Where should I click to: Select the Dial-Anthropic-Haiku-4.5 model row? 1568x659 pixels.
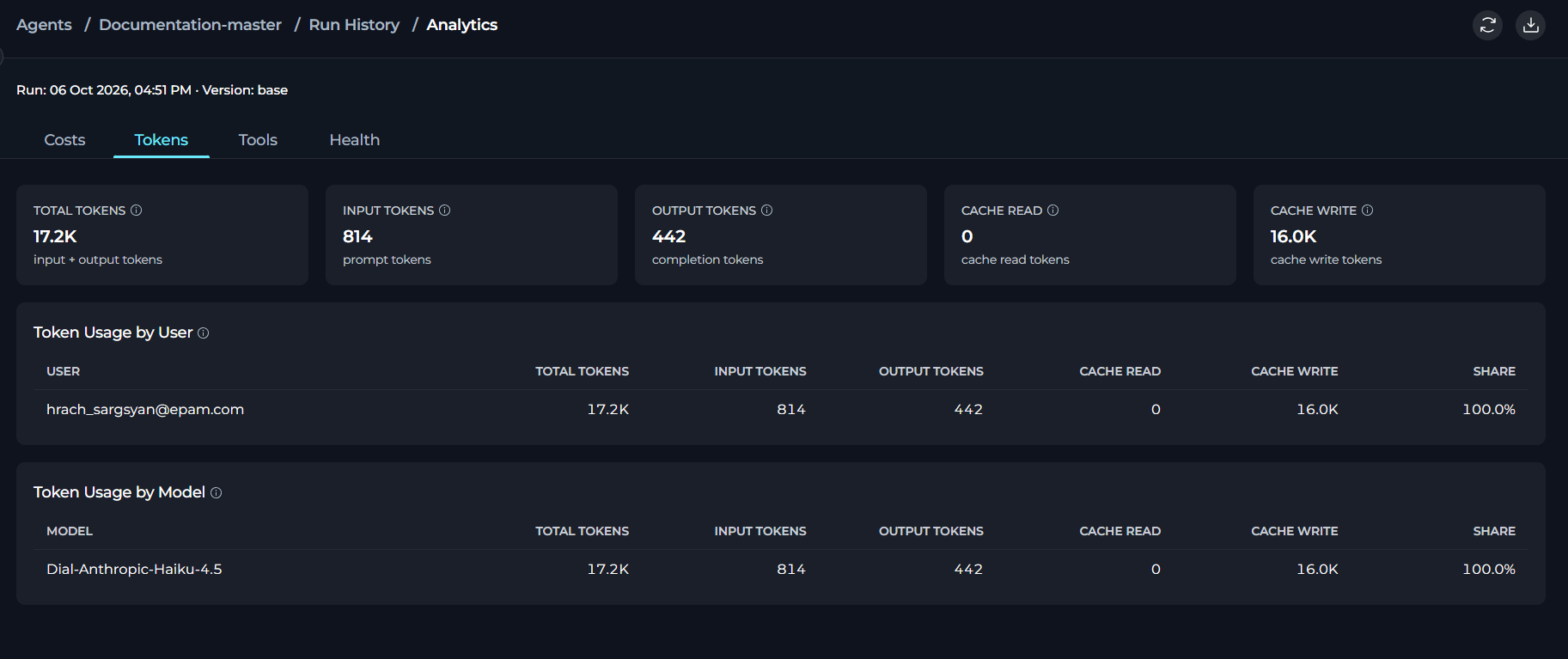click(781, 570)
